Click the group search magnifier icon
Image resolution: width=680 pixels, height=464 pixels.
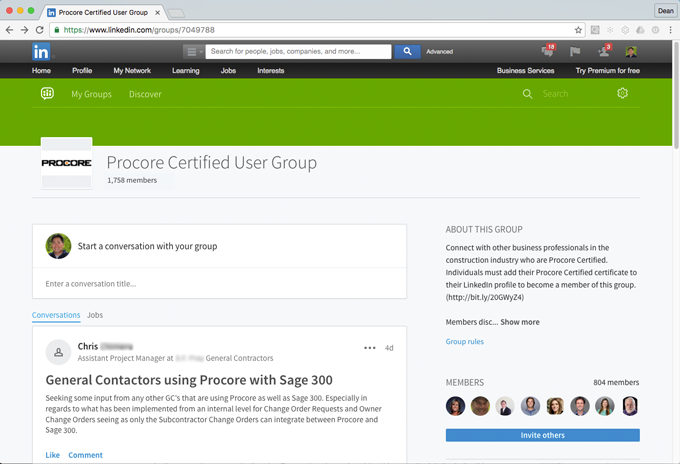pos(527,94)
